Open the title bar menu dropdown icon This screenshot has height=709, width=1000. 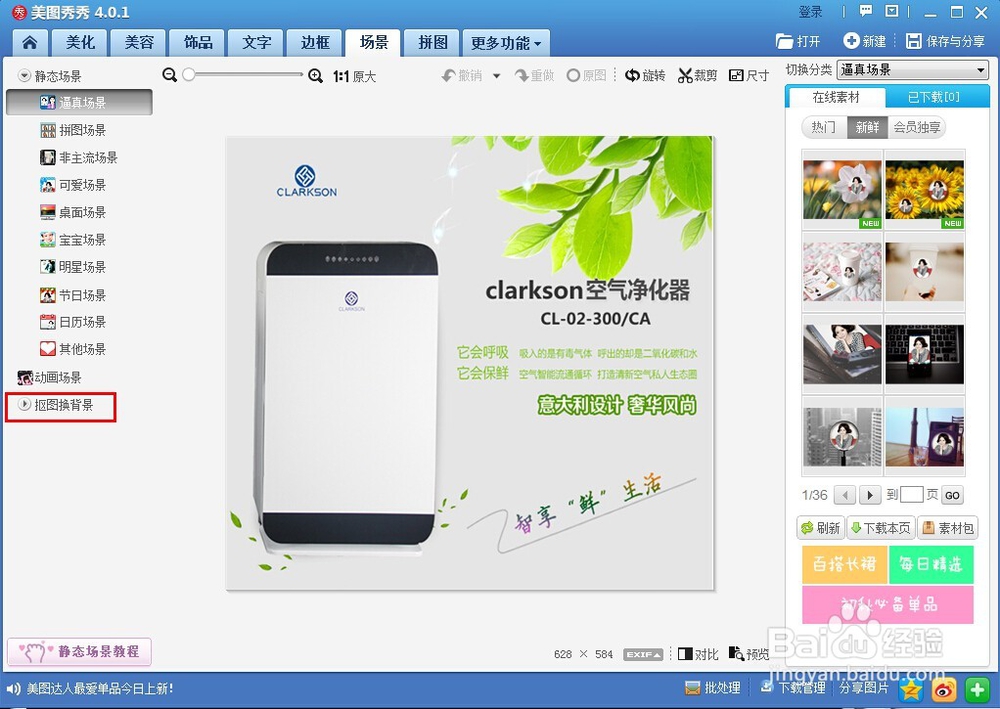pos(892,11)
